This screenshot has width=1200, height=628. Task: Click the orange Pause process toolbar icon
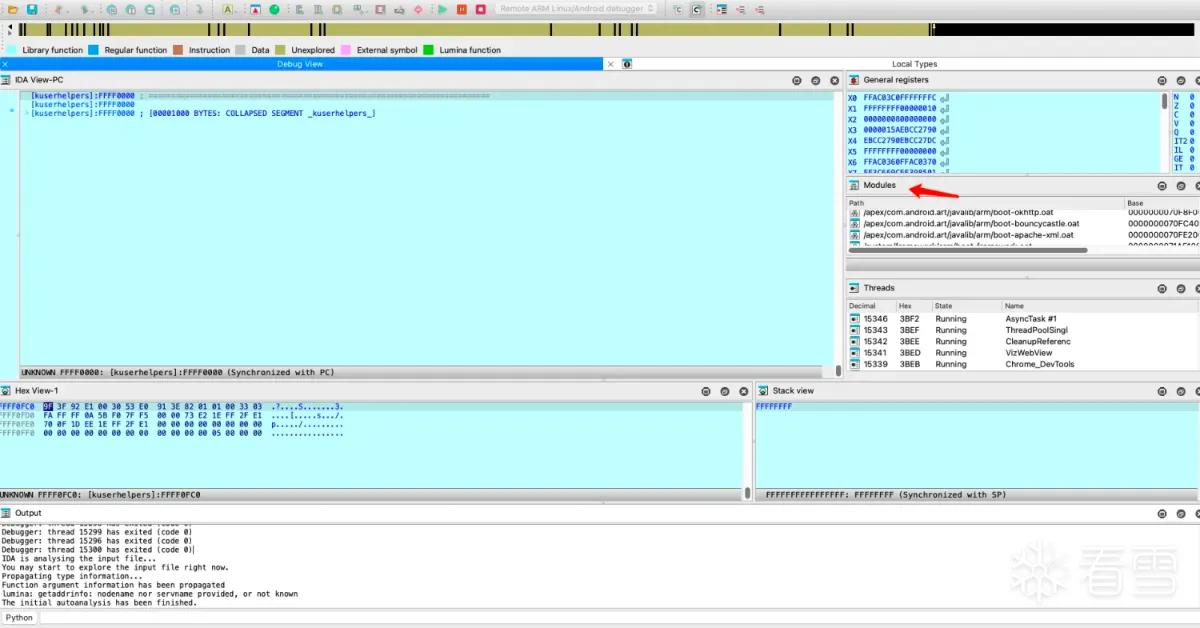(x=461, y=9)
